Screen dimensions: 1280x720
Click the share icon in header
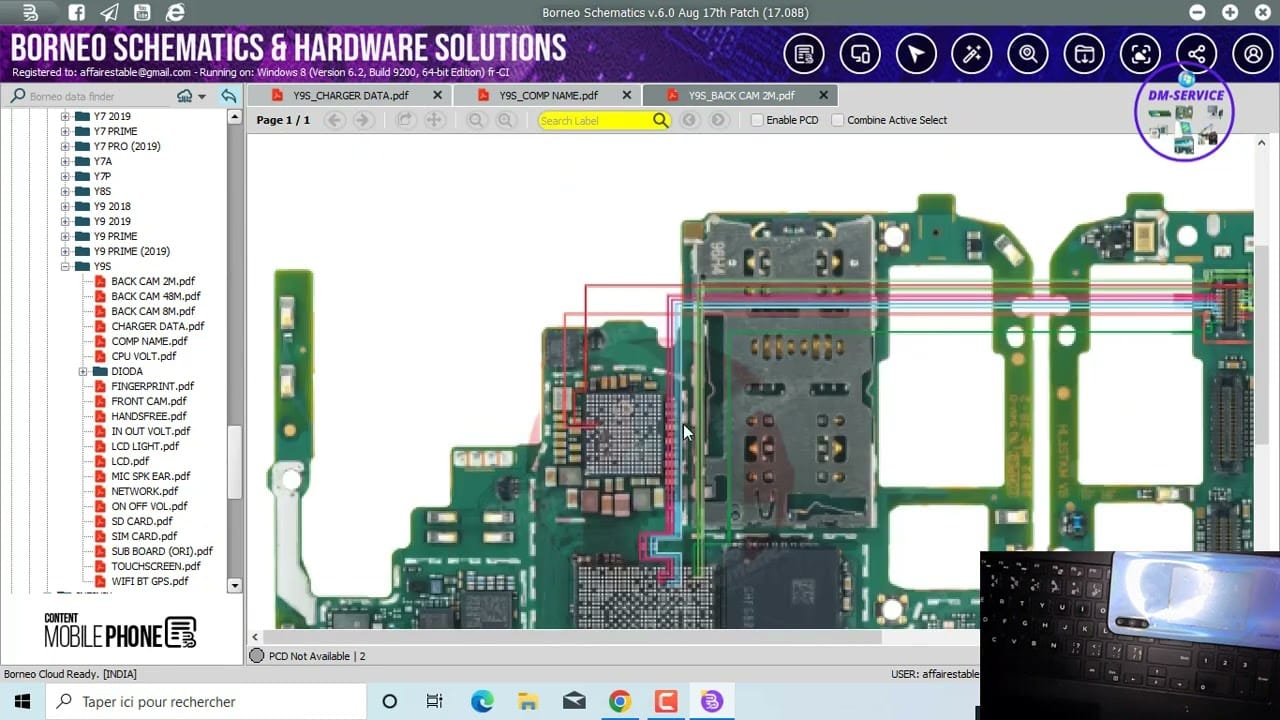click(x=1197, y=54)
